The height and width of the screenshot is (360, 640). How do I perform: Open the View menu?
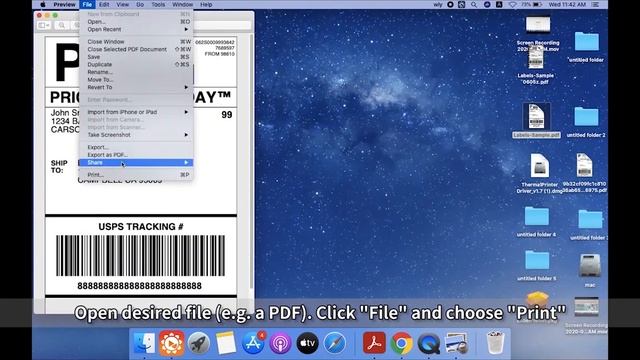tap(122, 4)
